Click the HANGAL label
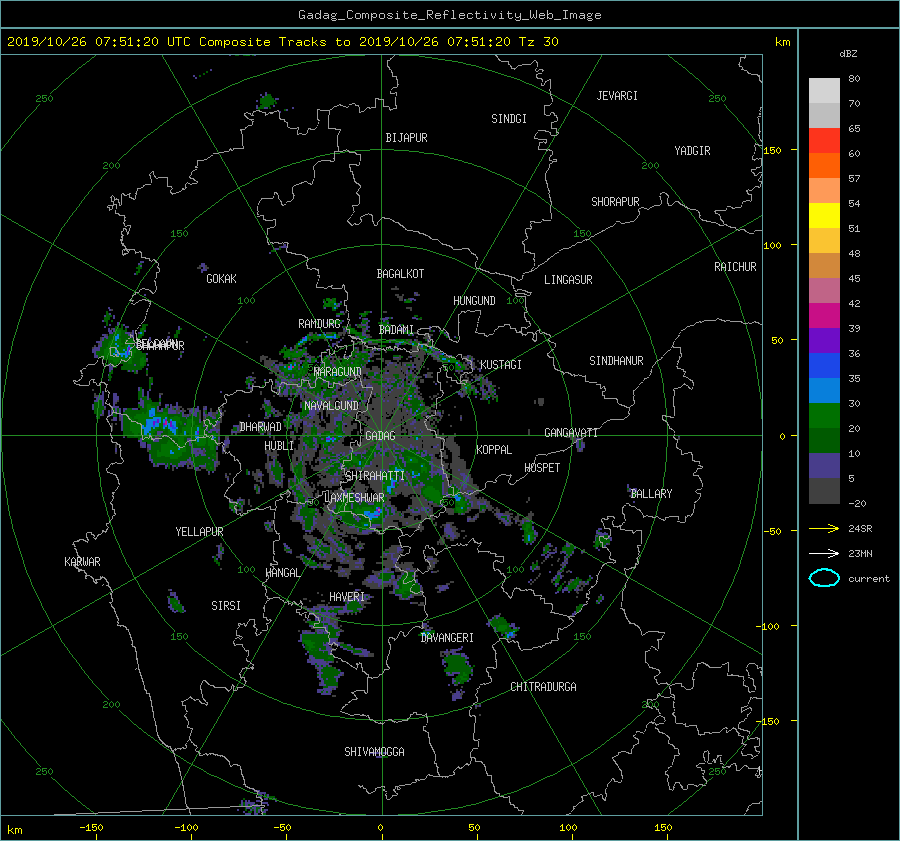 [x=282, y=573]
